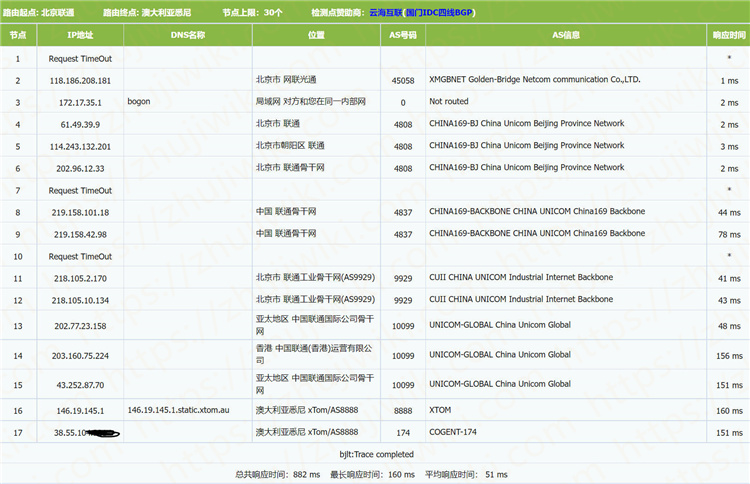
Task: Click the AS信息 column header
Action: (x=566, y=35)
